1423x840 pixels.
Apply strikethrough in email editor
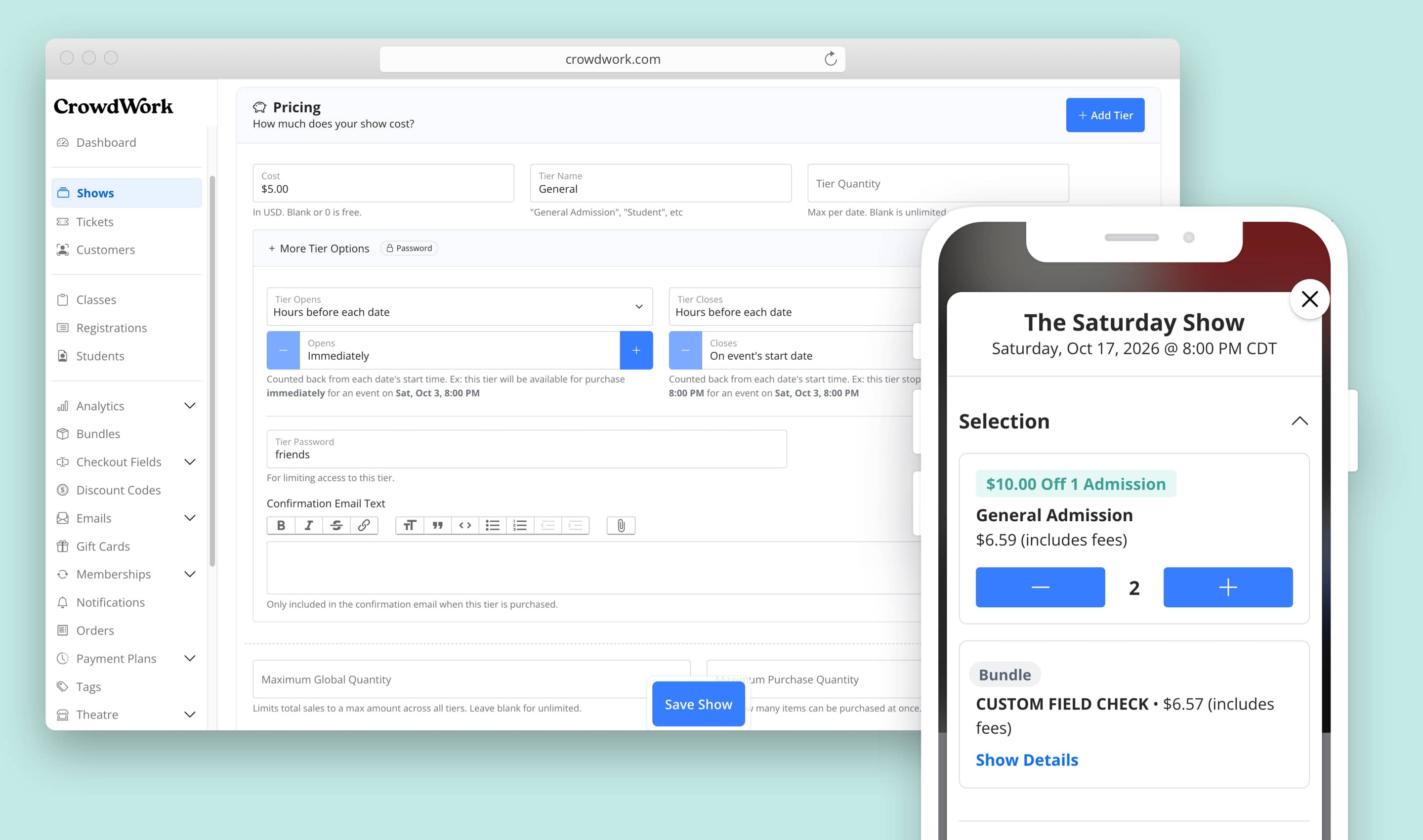pos(336,525)
